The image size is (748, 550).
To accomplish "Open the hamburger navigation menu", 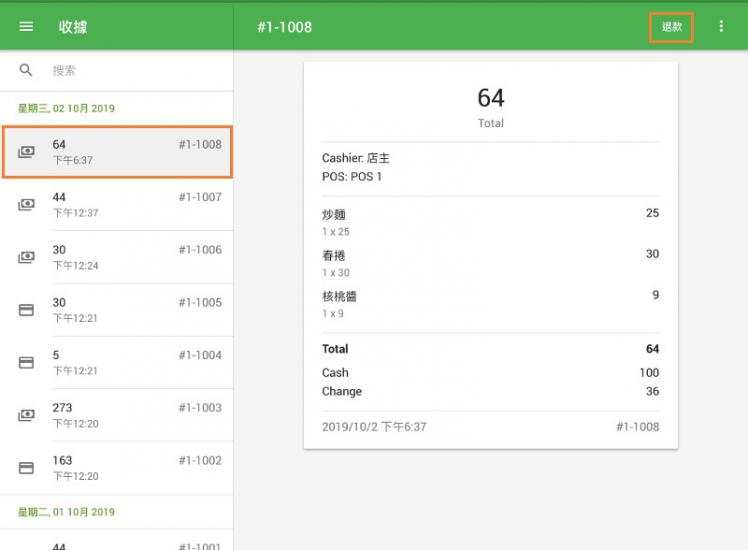I will 26,27.
